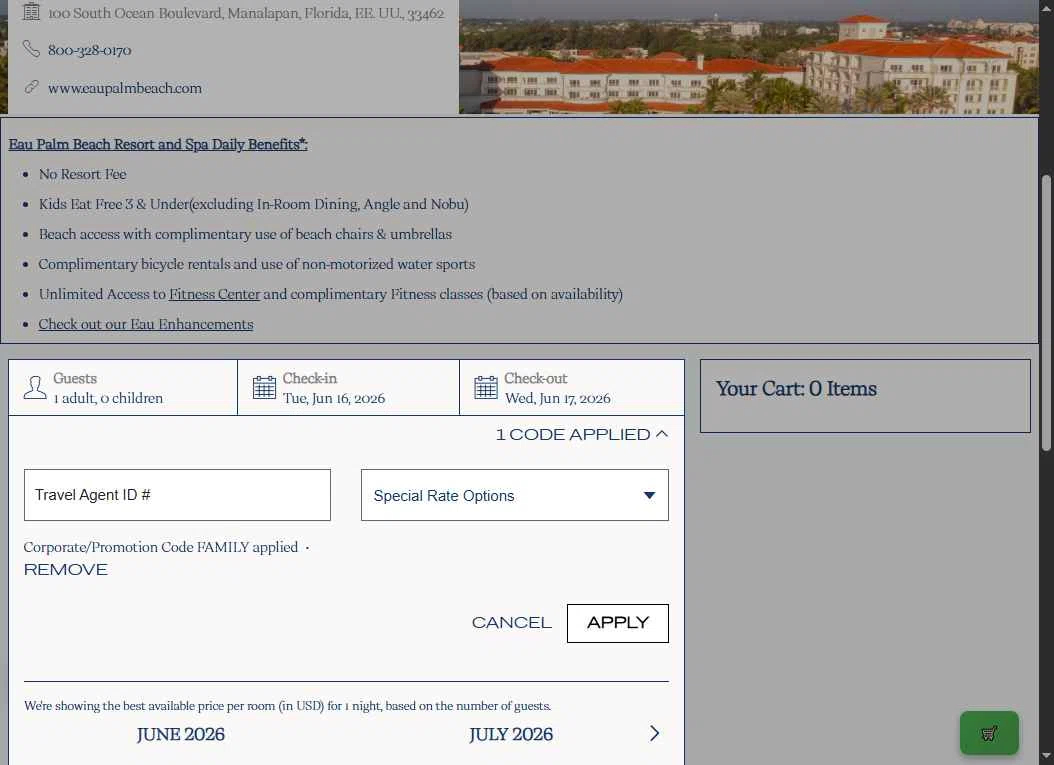
Task: Click the green shopping cart icon
Action: [989, 733]
